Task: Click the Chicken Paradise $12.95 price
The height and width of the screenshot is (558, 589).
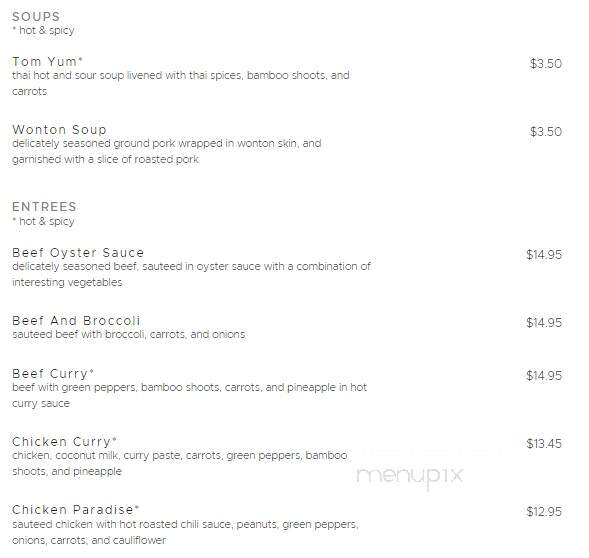Action: coord(544,512)
